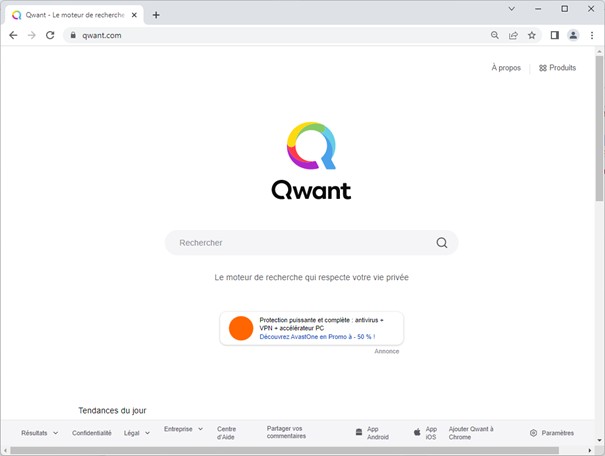
Task: Click the Android app icon
Action: coord(359,432)
